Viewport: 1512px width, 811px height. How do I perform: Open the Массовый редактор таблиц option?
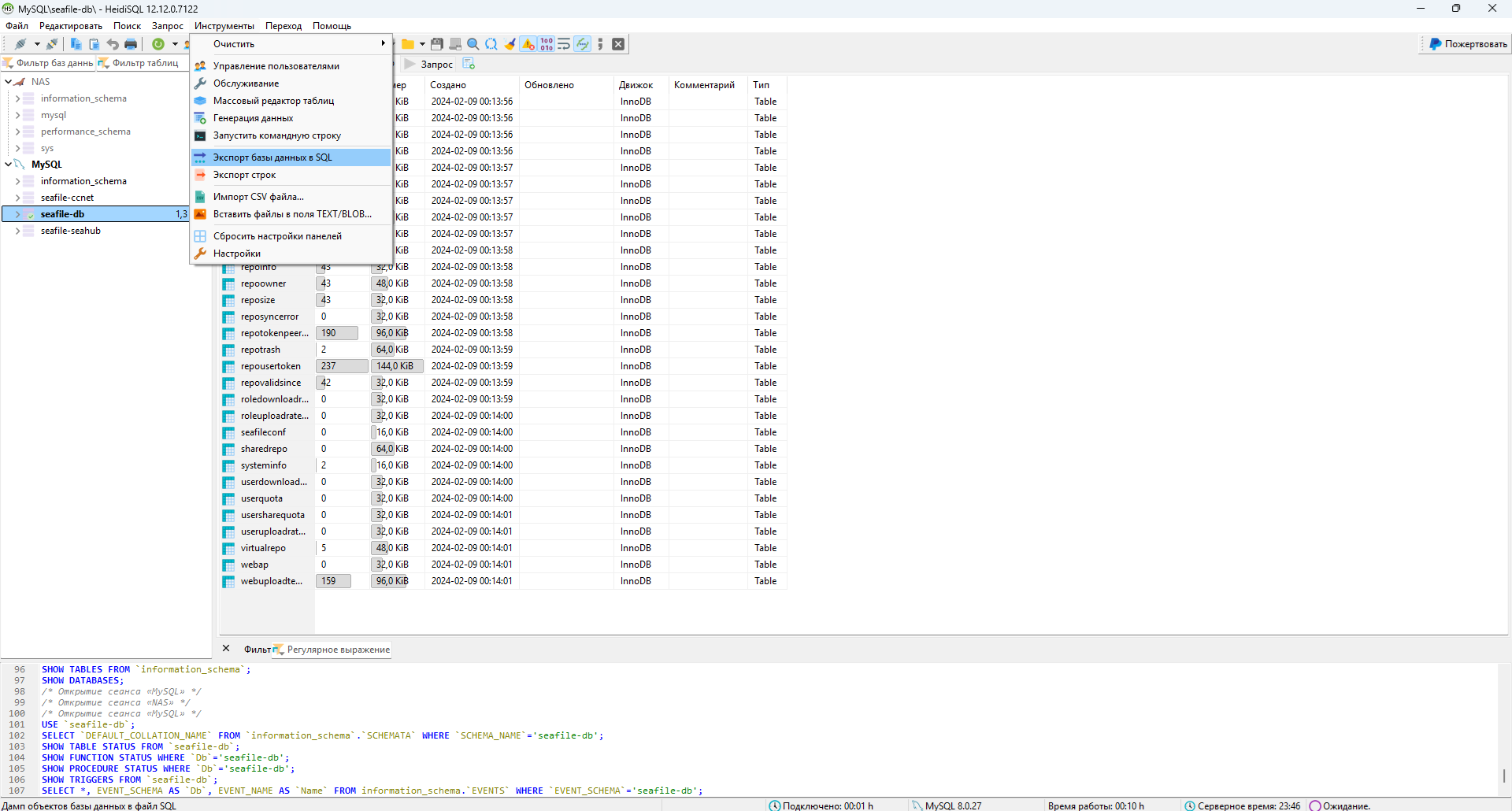click(273, 101)
